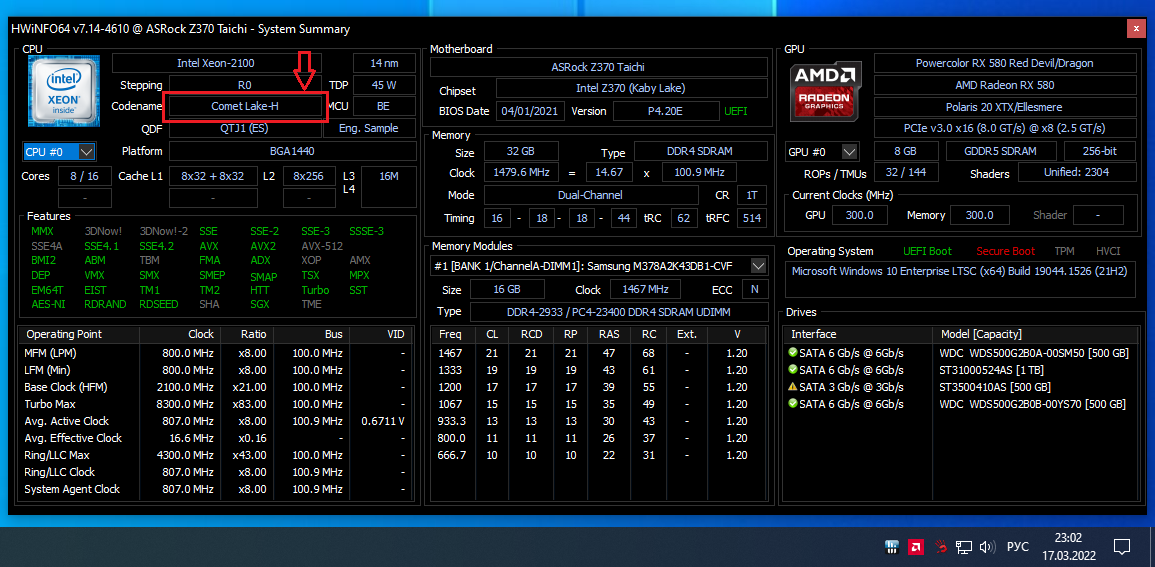Click the AMD Radeon Graphics logo
The image size is (1155, 567).
pos(826,91)
